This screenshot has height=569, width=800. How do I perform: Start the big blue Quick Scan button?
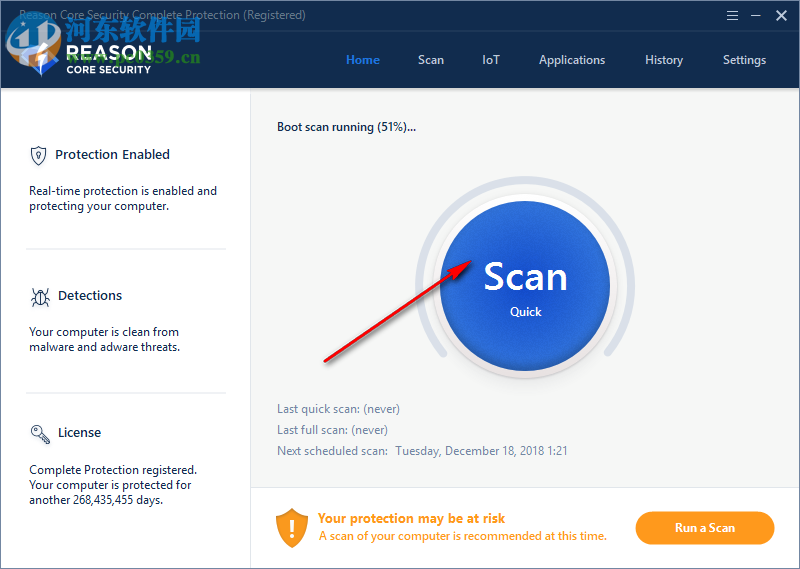tap(525, 286)
